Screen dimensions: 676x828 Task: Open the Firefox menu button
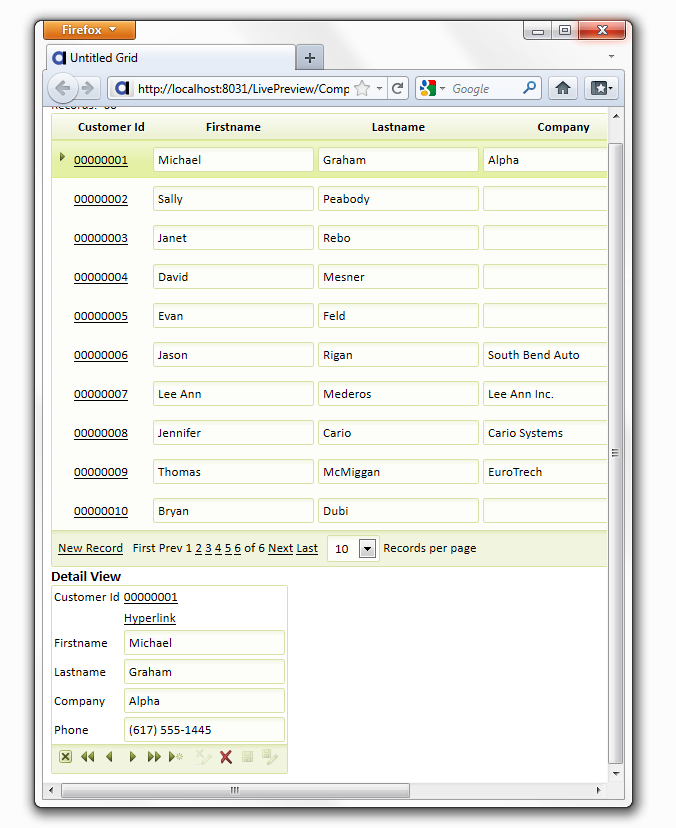[x=89, y=30]
